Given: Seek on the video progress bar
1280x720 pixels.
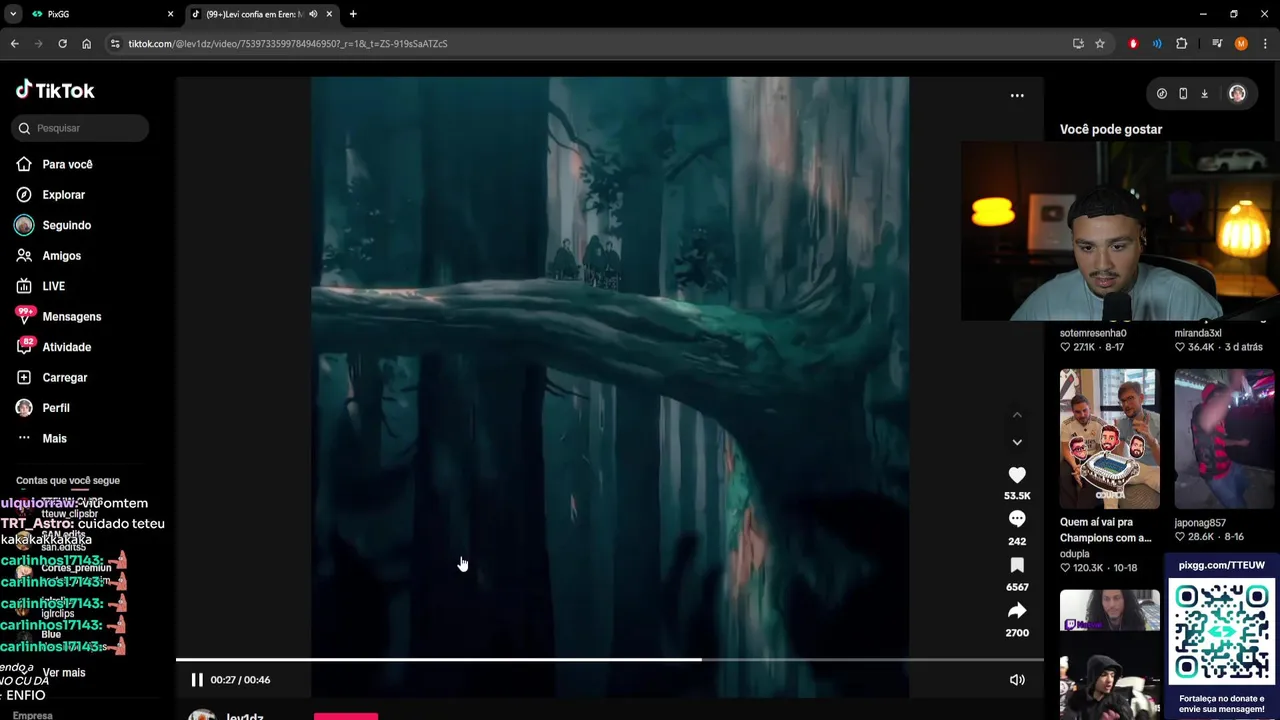Looking at the screenshot, I should [609, 659].
